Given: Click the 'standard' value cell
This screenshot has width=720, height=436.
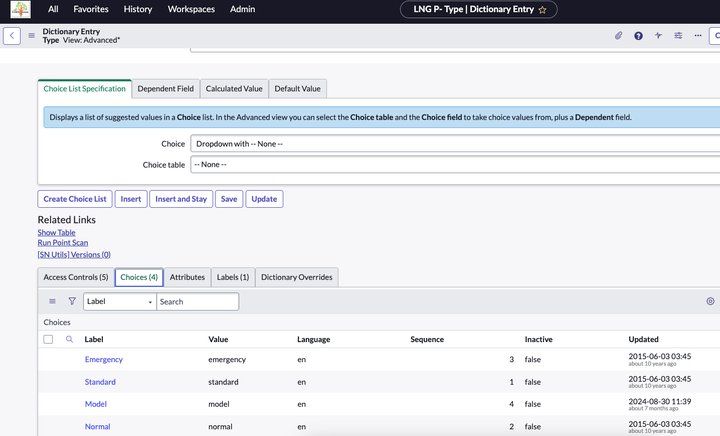Looking at the screenshot, I should point(223,382).
